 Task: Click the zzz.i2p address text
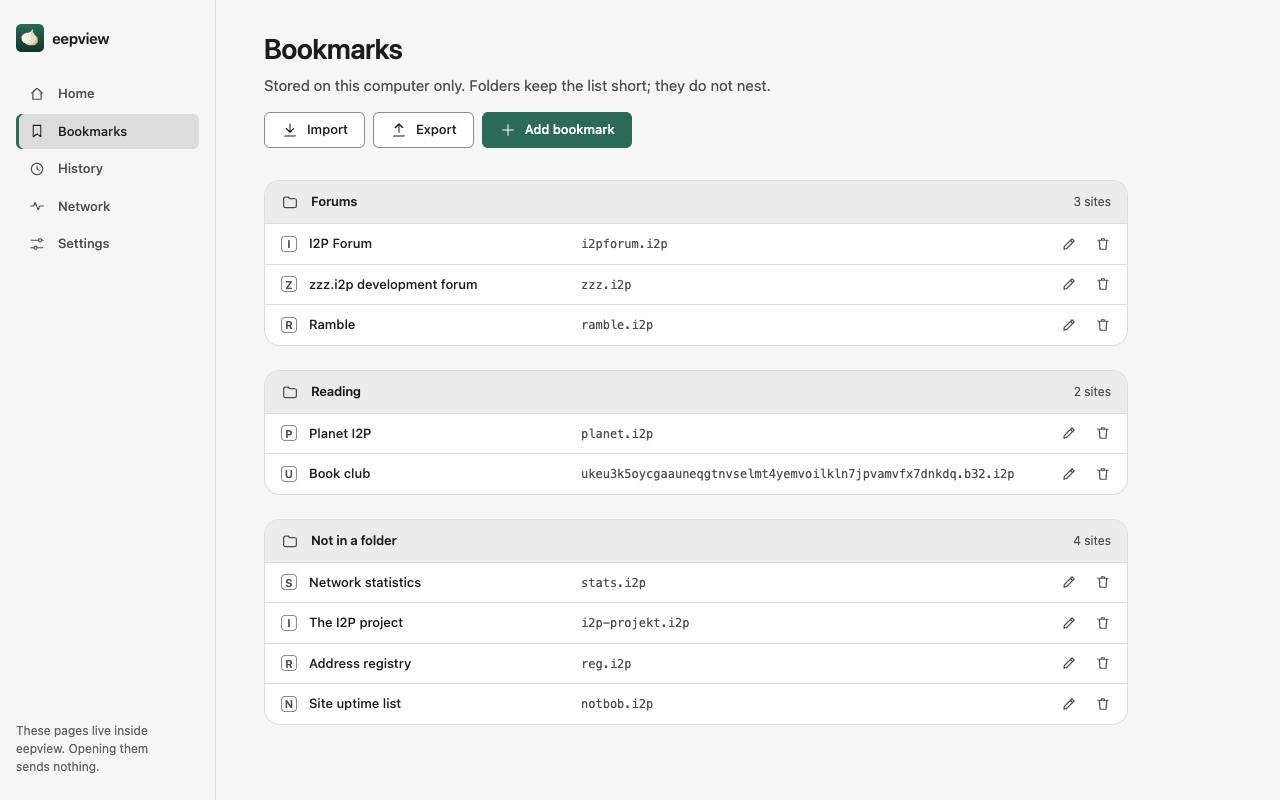(606, 285)
